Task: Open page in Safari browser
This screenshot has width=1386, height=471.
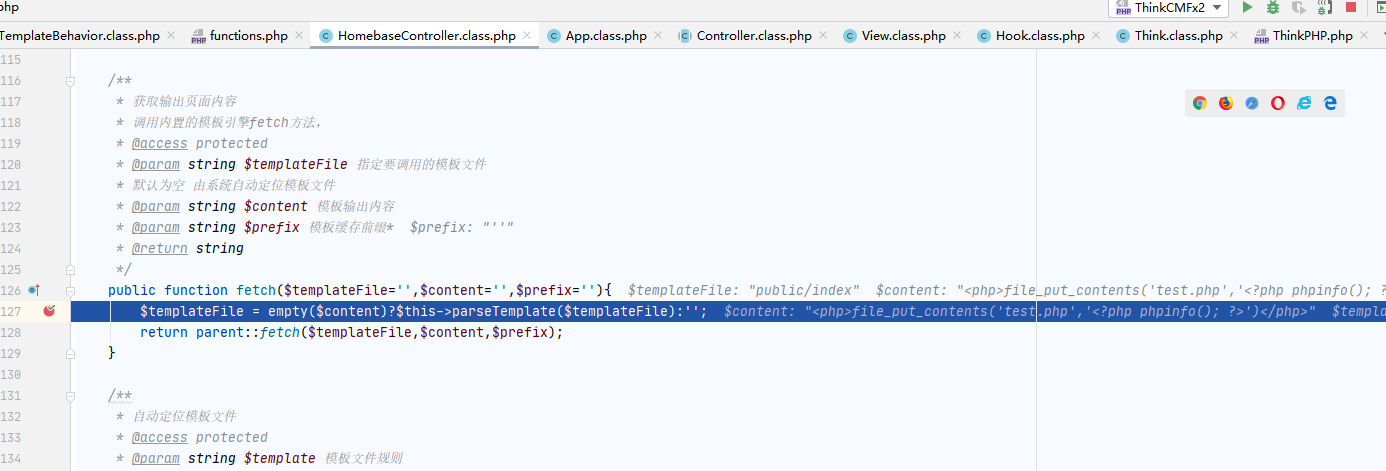Action: (1252, 102)
